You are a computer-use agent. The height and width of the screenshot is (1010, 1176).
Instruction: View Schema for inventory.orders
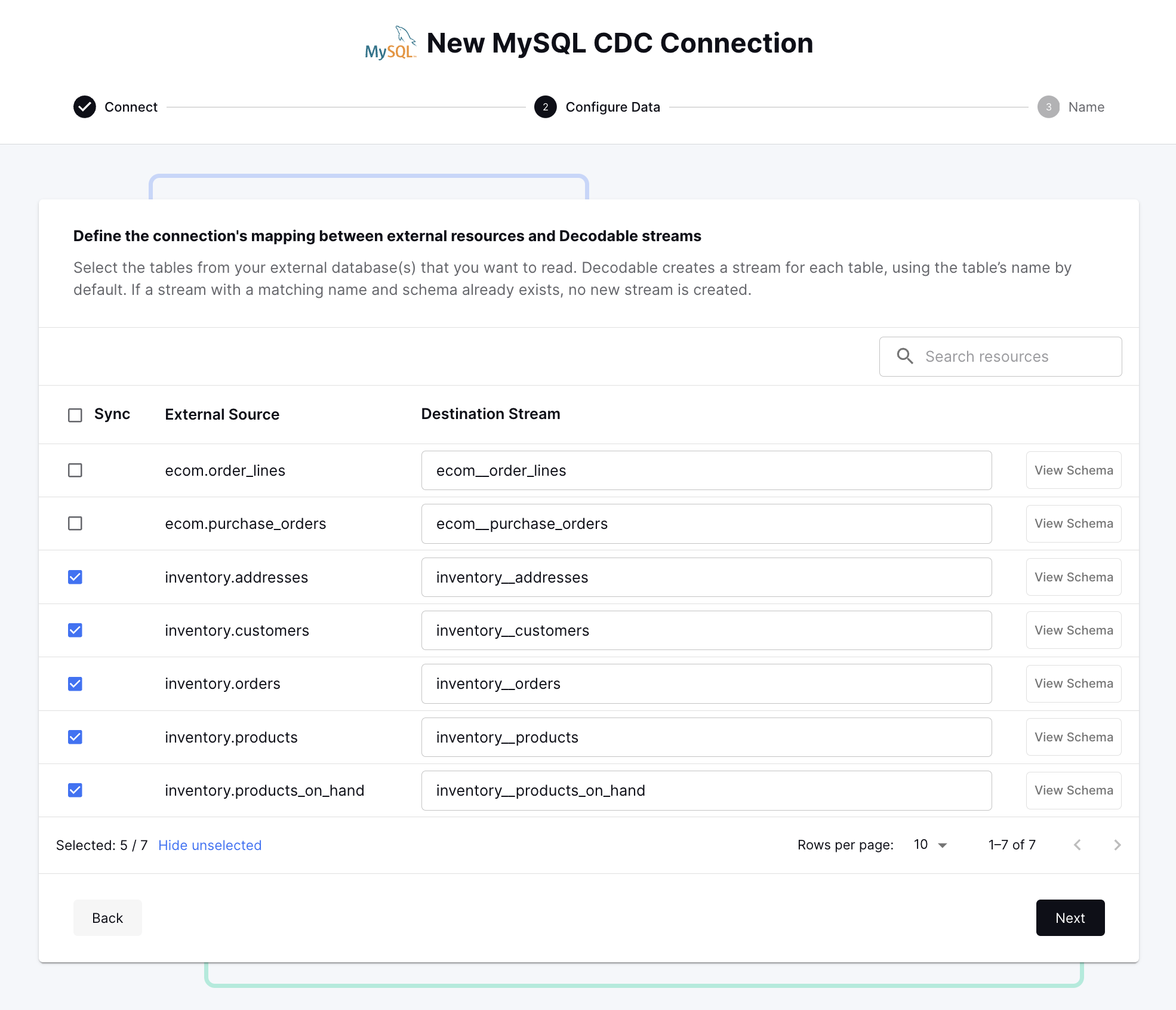1073,683
